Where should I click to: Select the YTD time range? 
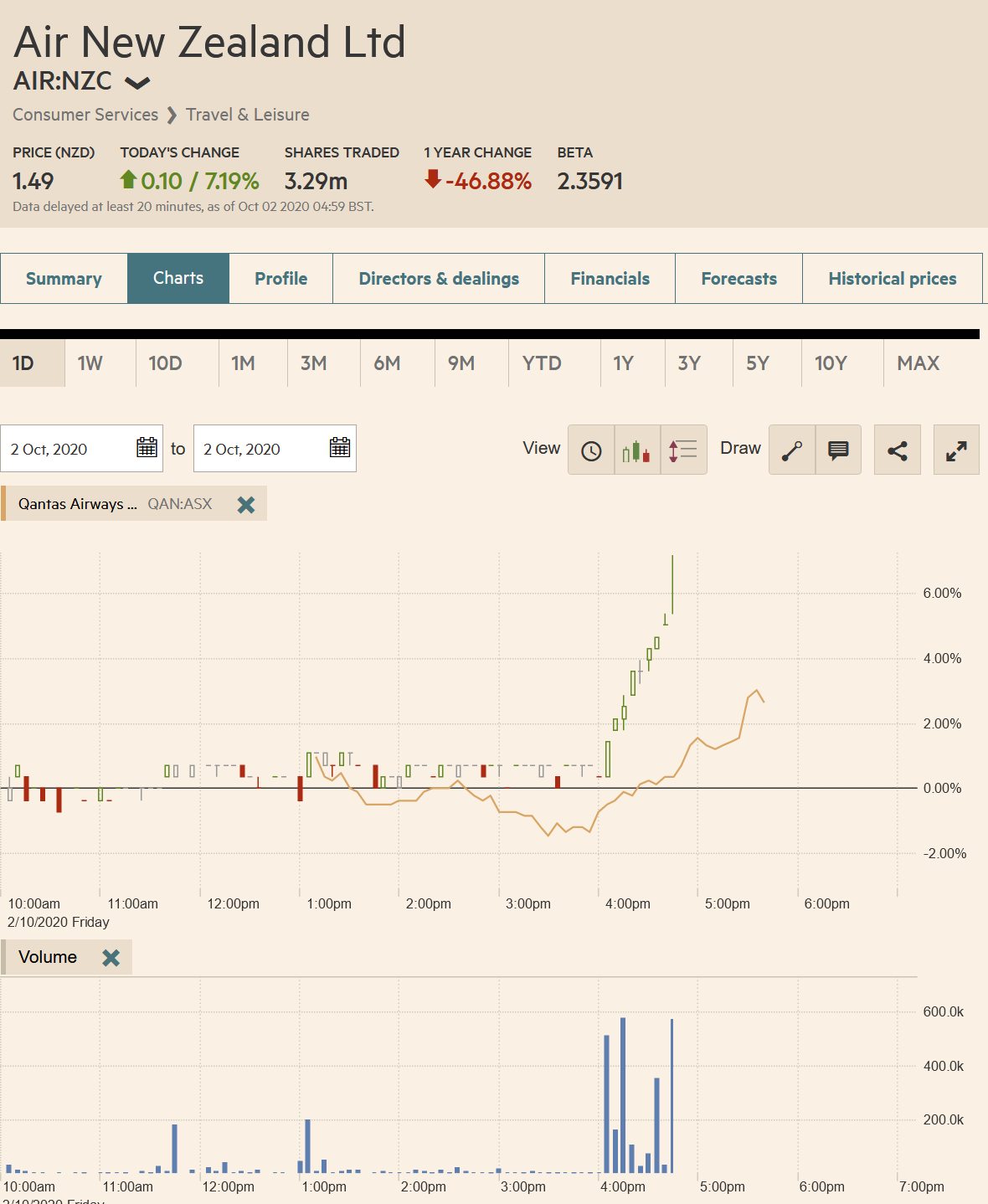coord(542,363)
